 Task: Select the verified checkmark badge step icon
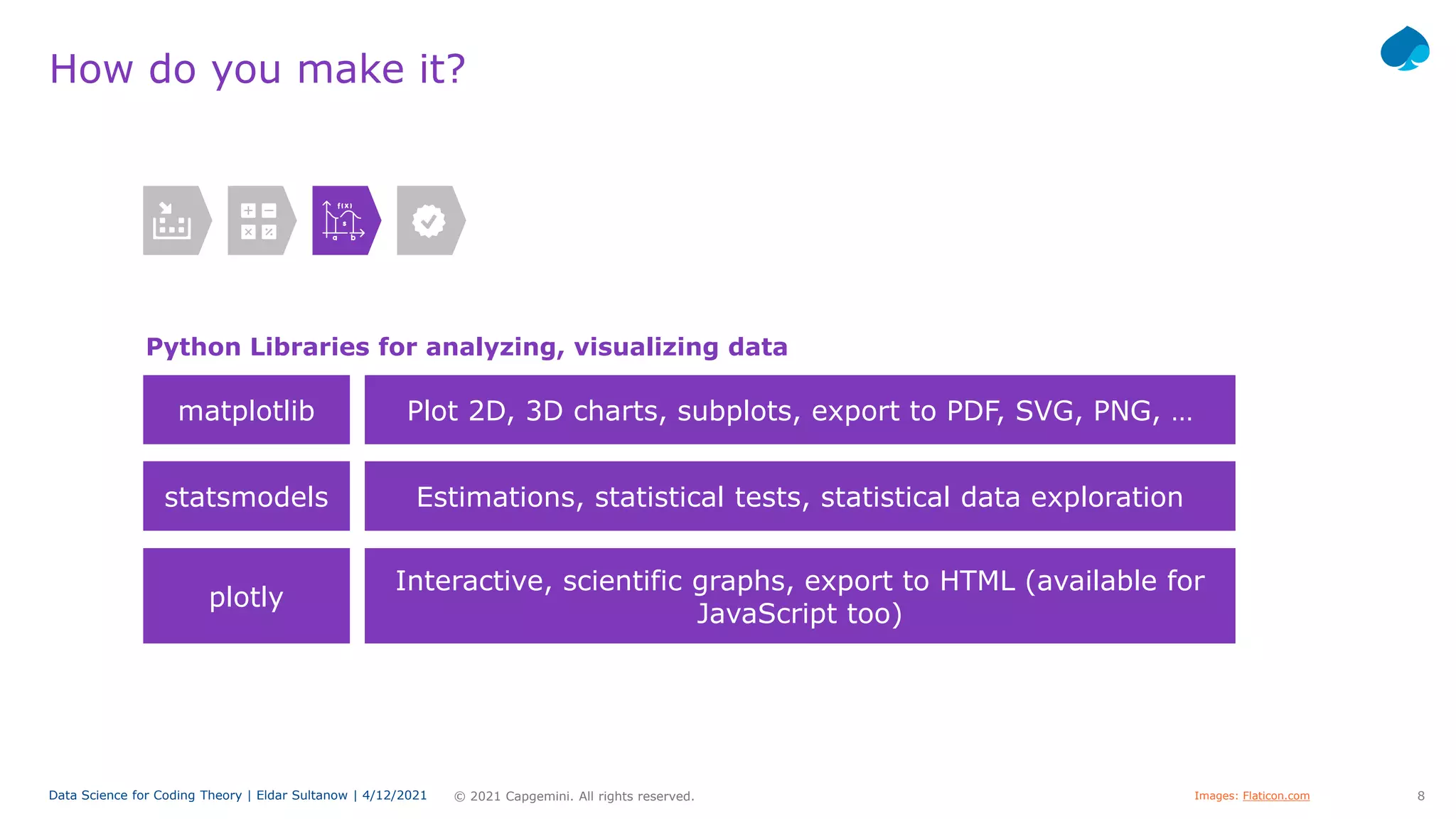[x=431, y=220]
